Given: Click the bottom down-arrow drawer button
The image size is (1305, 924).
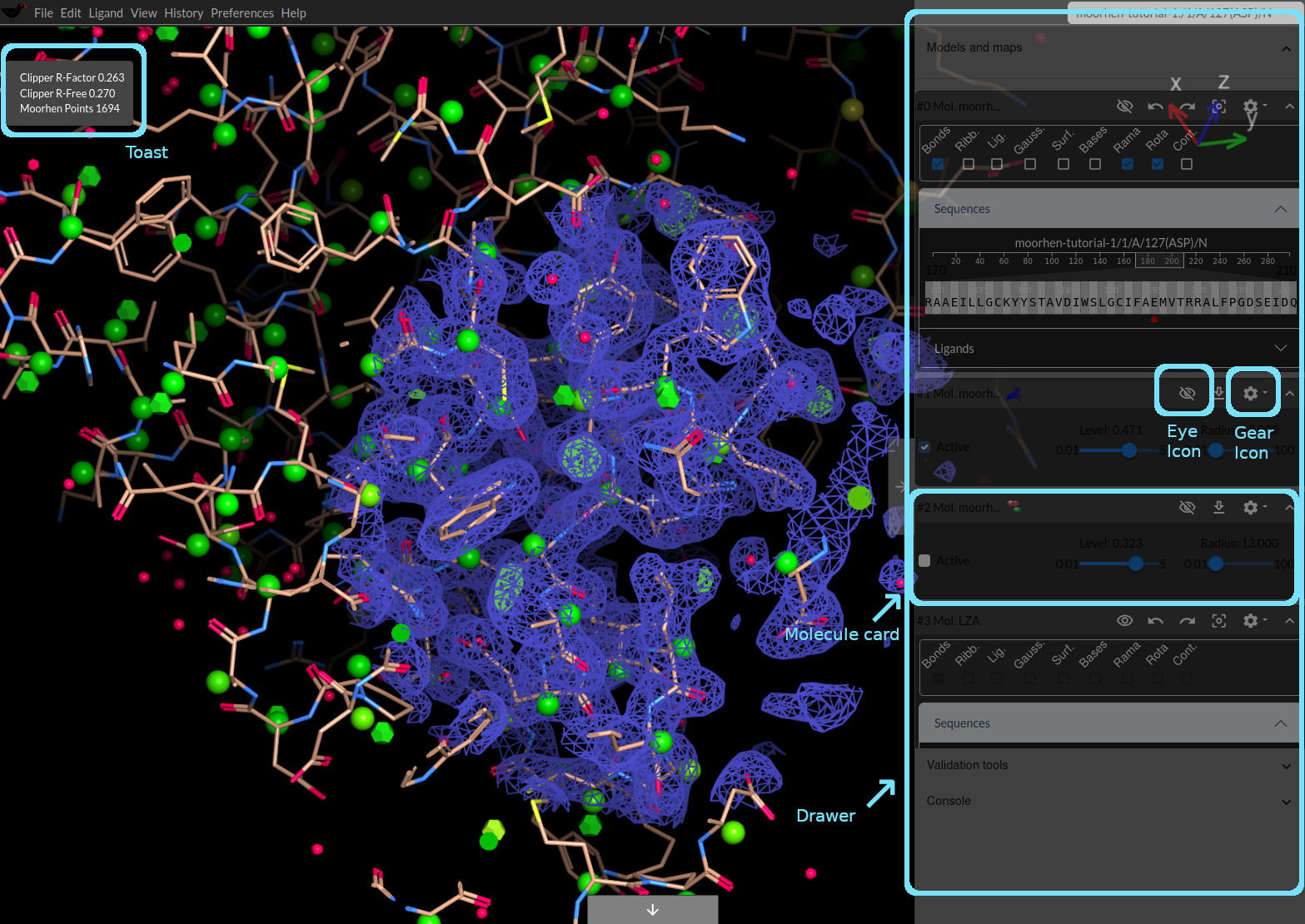Looking at the screenshot, I should [652, 910].
